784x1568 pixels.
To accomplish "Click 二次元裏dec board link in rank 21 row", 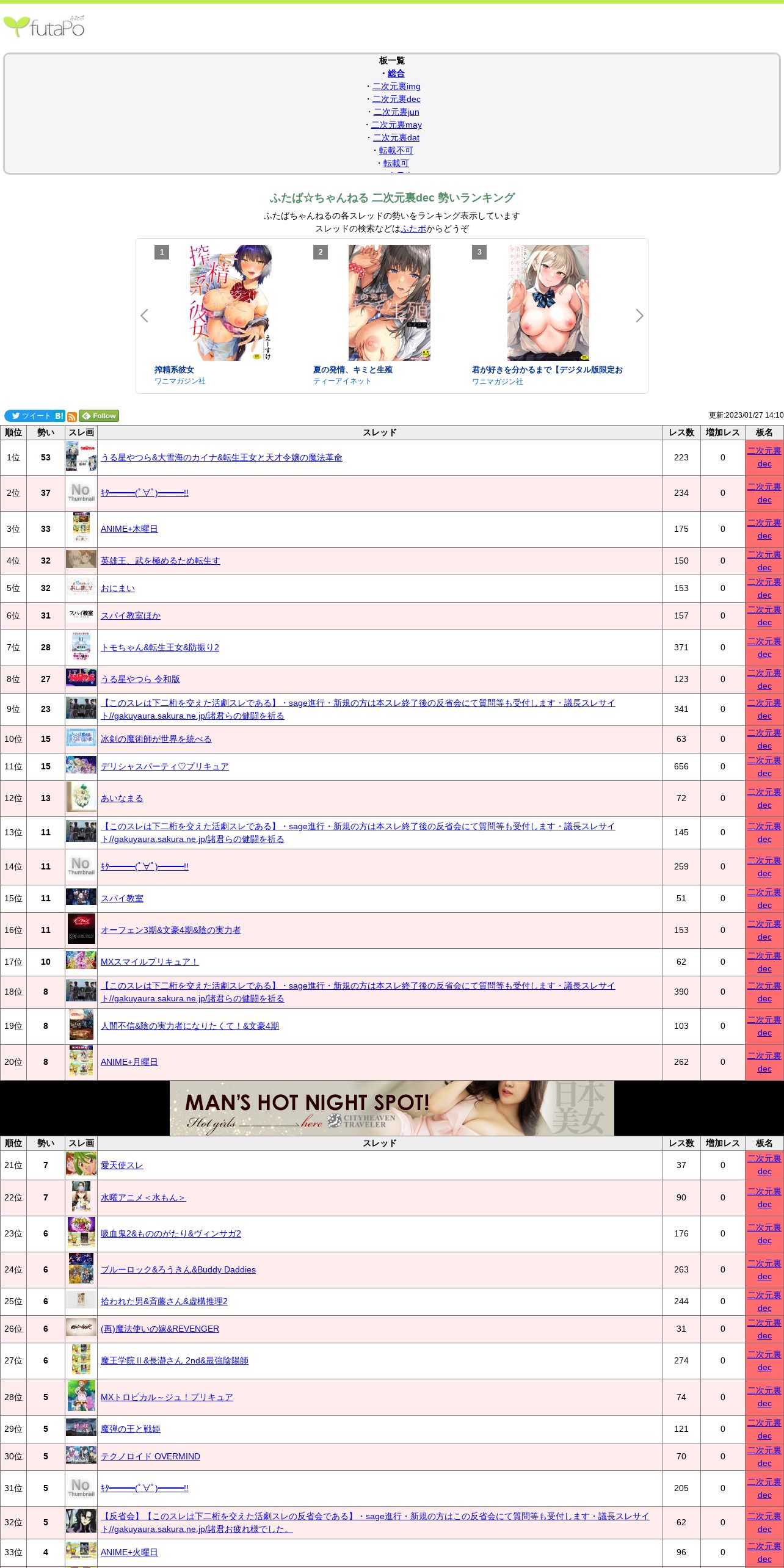I will click(764, 1165).
